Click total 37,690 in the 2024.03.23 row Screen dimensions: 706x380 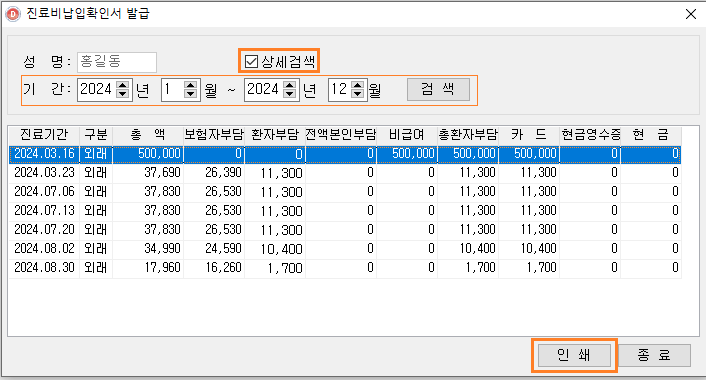pyautogui.click(x=162, y=172)
